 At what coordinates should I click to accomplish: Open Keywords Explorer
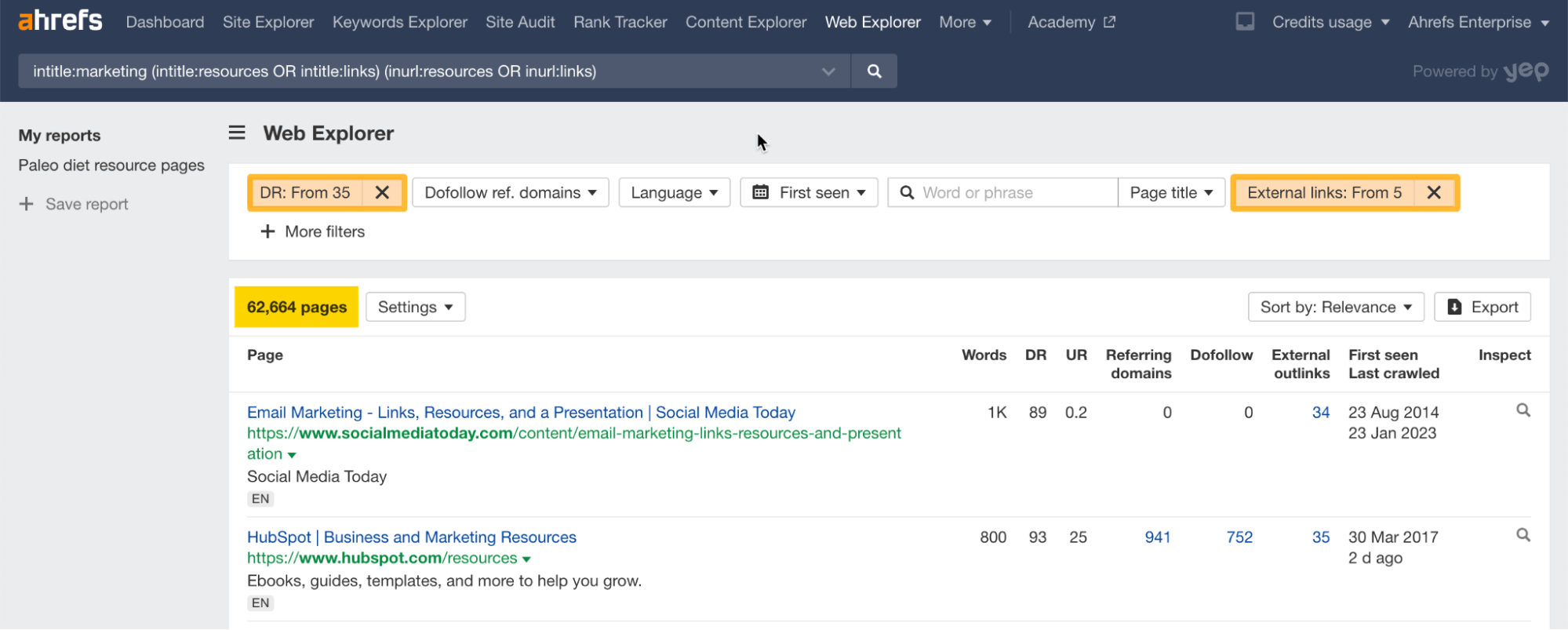click(x=400, y=22)
